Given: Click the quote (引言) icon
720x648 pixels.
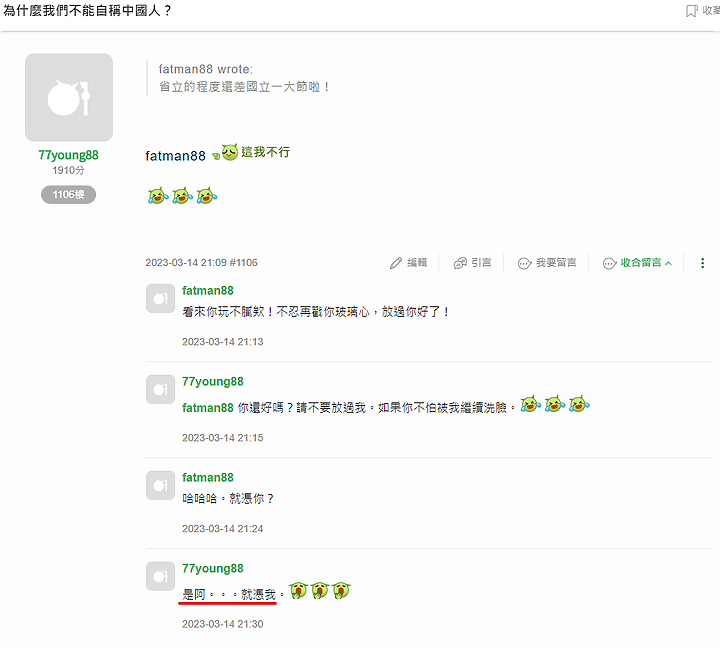Looking at the screenshot, I should tap(460, 263).
